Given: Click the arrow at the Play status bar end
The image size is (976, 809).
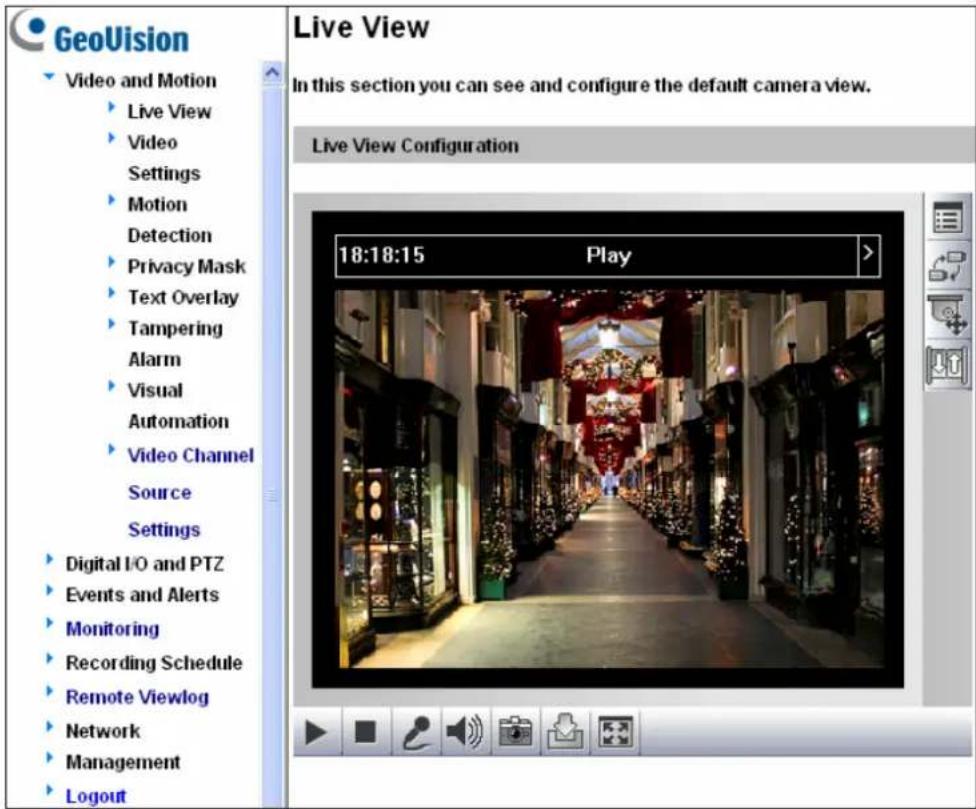Looking at the screenshot, I should pos(868,255).
